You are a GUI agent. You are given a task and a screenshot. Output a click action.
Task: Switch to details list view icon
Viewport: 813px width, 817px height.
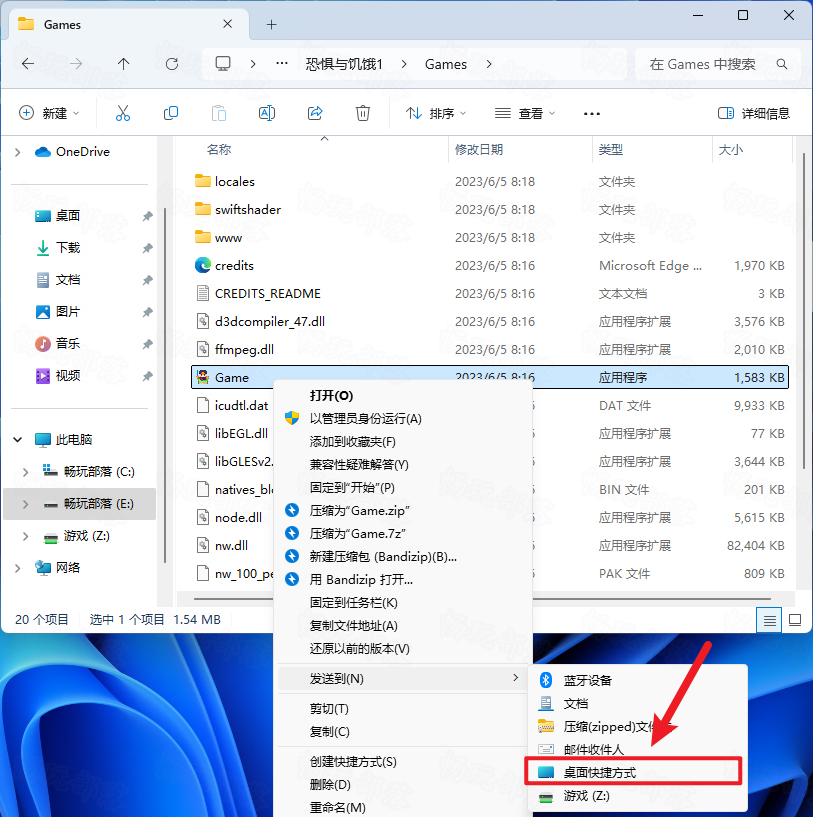coord(769,620)
